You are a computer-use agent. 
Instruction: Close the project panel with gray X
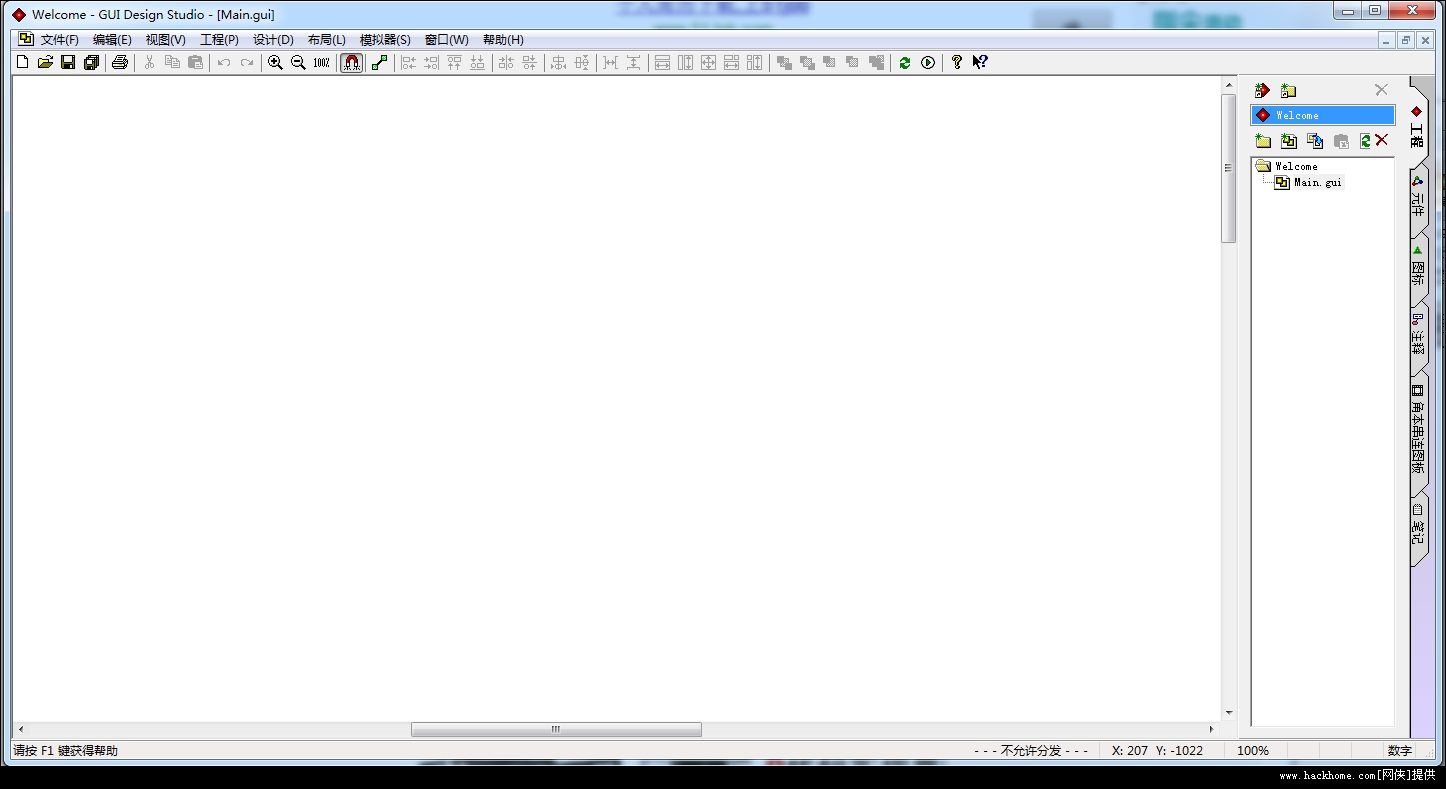(1381, 90)
